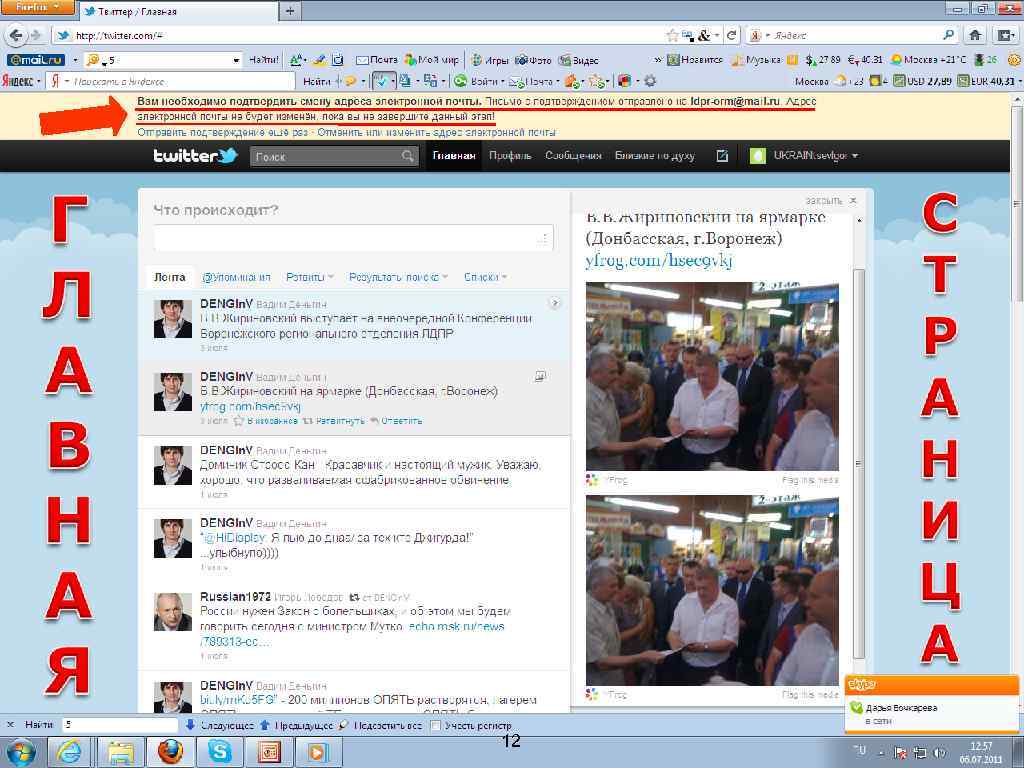Open Музыка in the Mail.ru toolbar
The width and height of the screenshot is (1024, 768).
[x=756, y=60]
